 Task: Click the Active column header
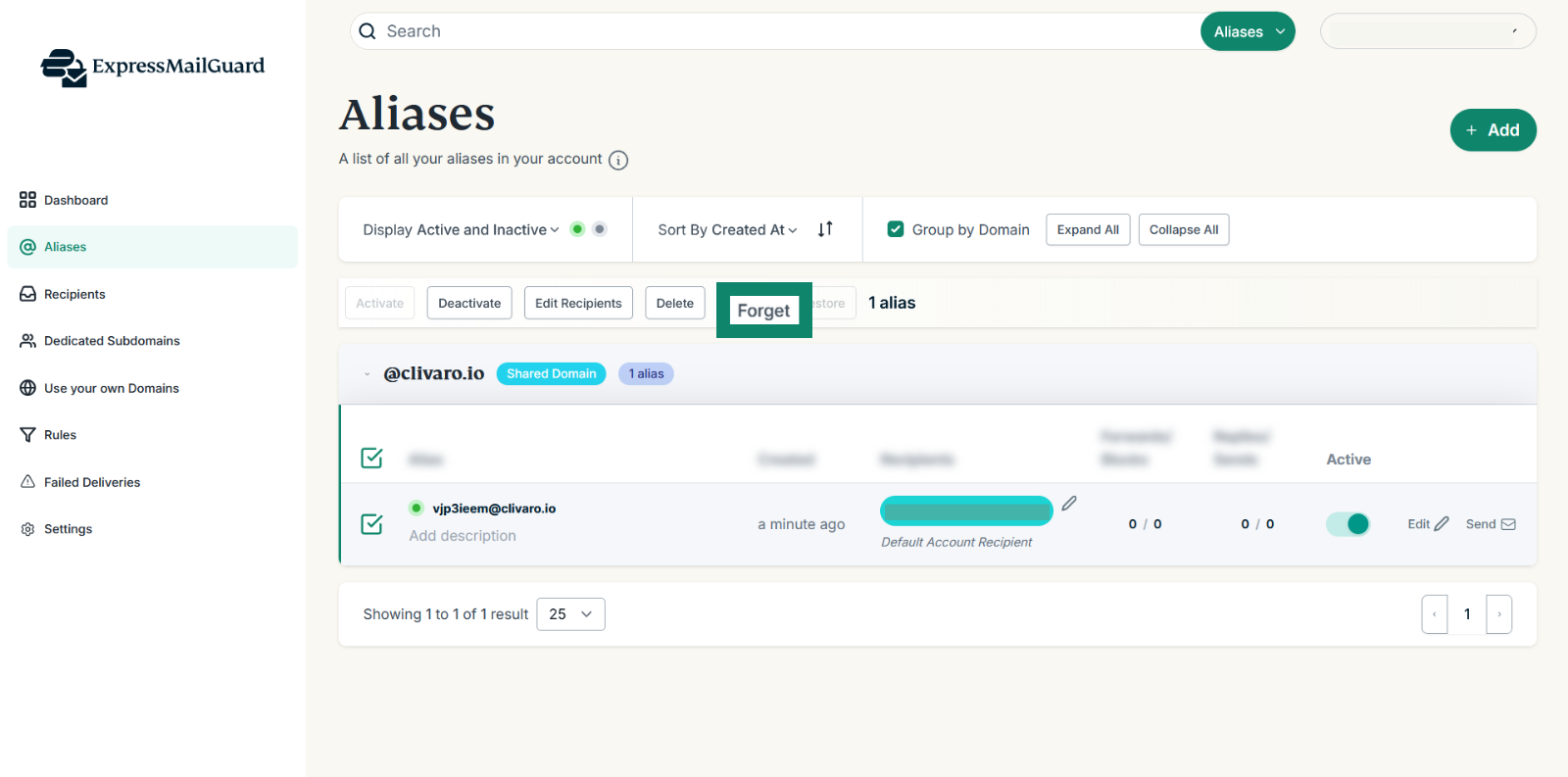[1348, 460]
